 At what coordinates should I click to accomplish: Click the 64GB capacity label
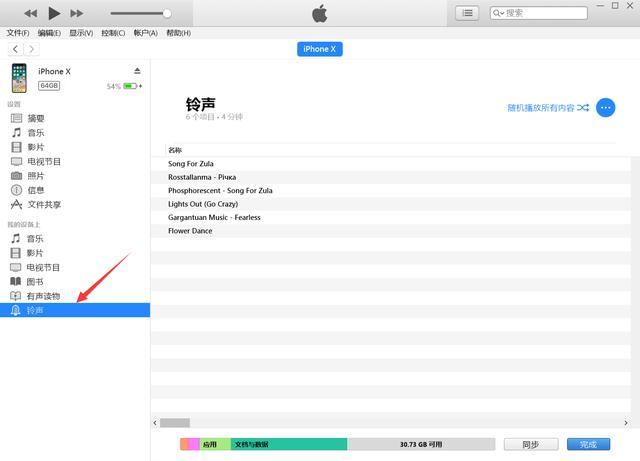tap(49, 86)
